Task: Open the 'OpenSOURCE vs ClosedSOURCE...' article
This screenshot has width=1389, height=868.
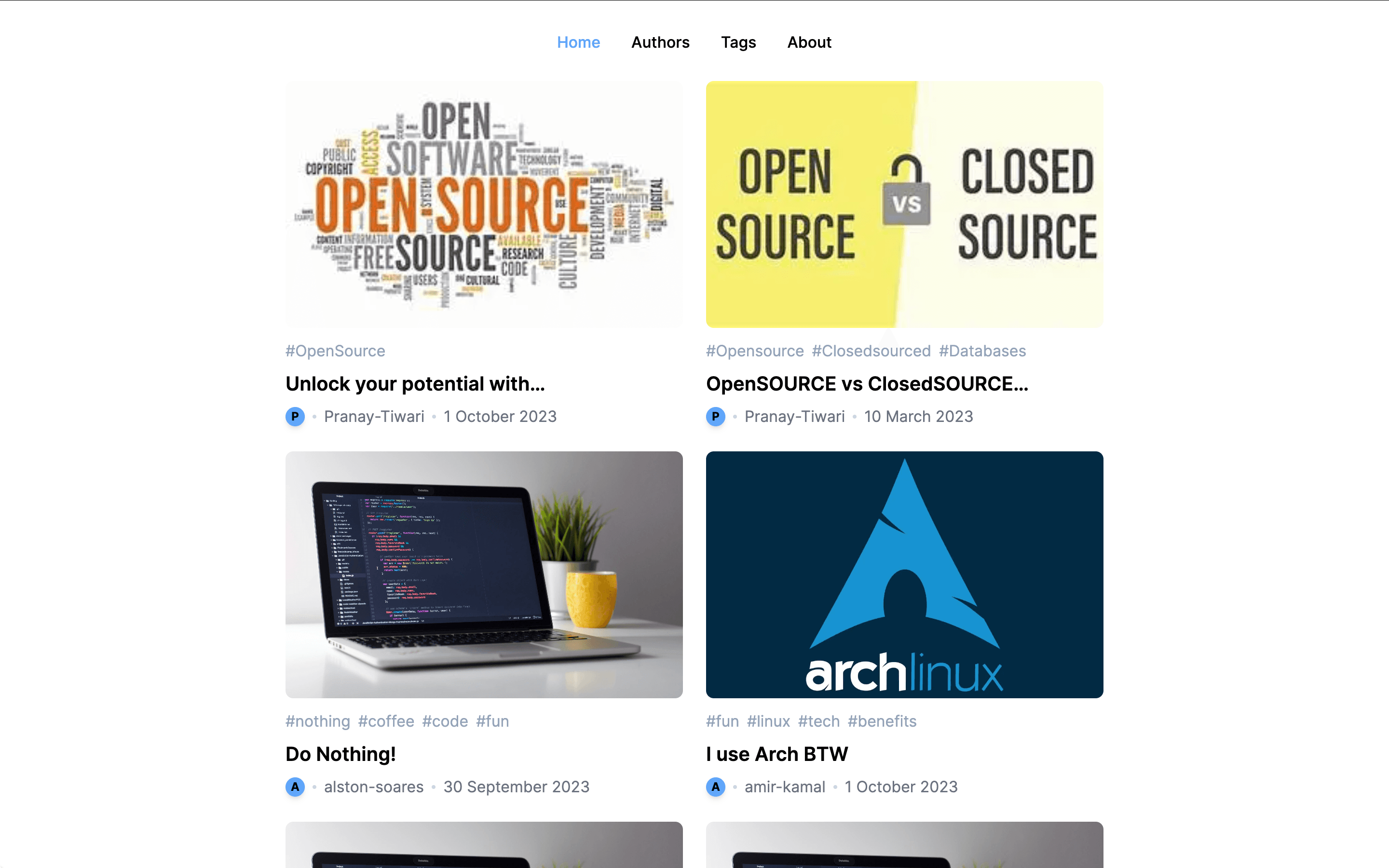Action: (867, 383)
